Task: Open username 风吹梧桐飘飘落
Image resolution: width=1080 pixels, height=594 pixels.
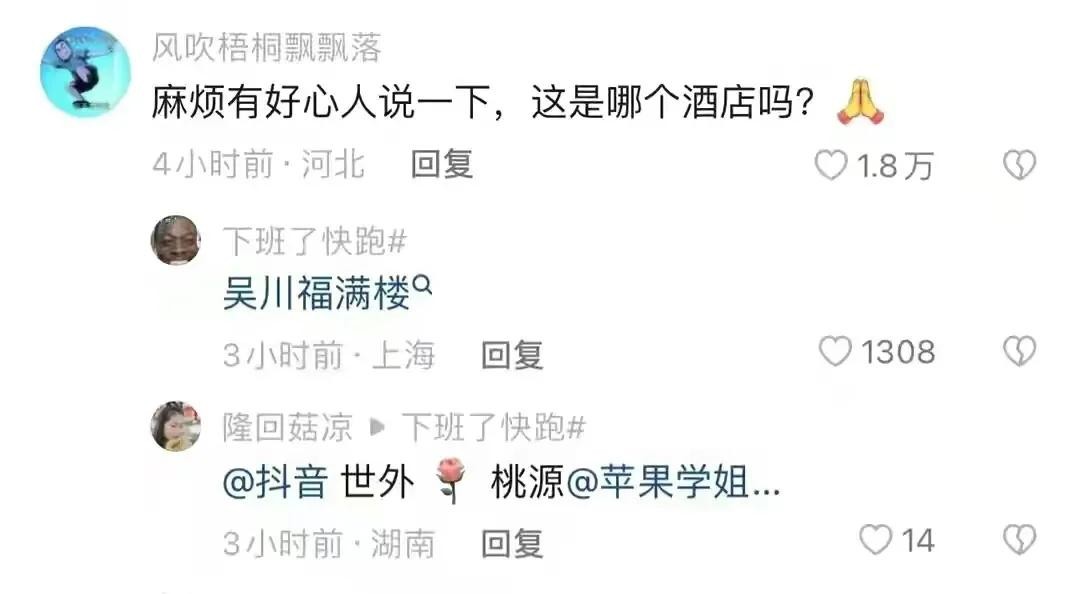Action: tap(267, 48)
